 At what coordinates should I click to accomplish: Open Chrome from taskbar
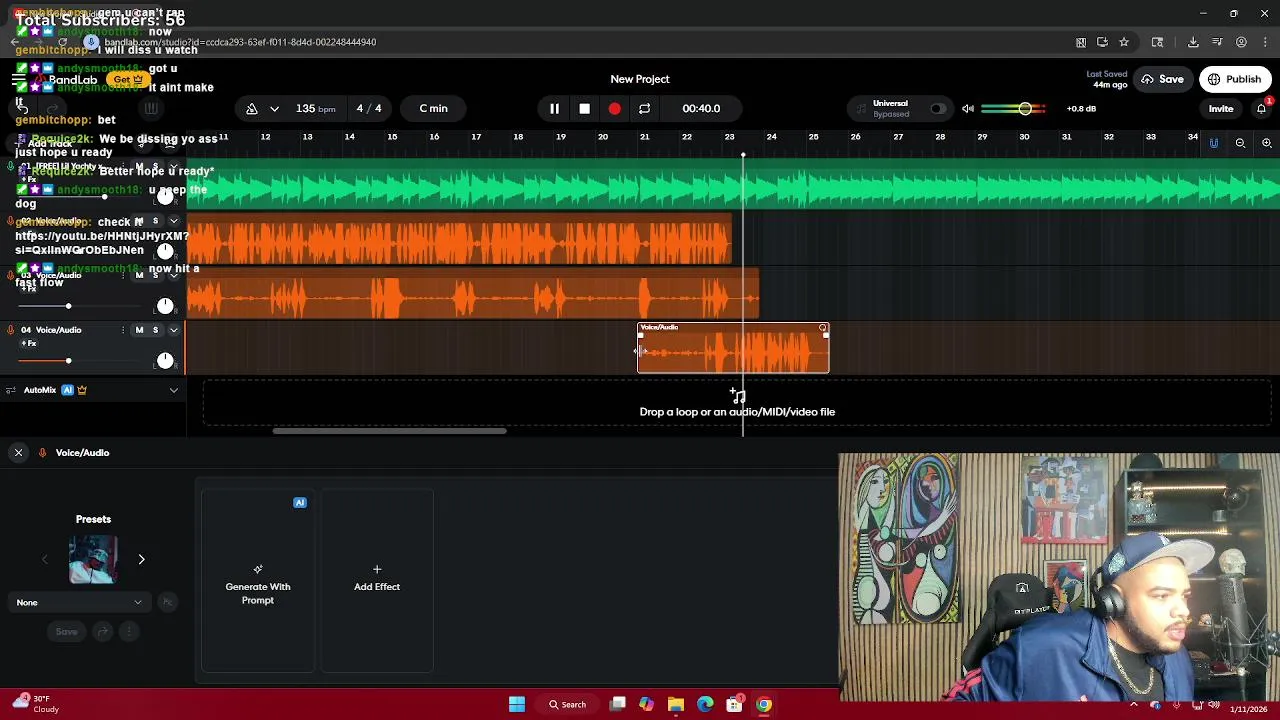point(764,705)
